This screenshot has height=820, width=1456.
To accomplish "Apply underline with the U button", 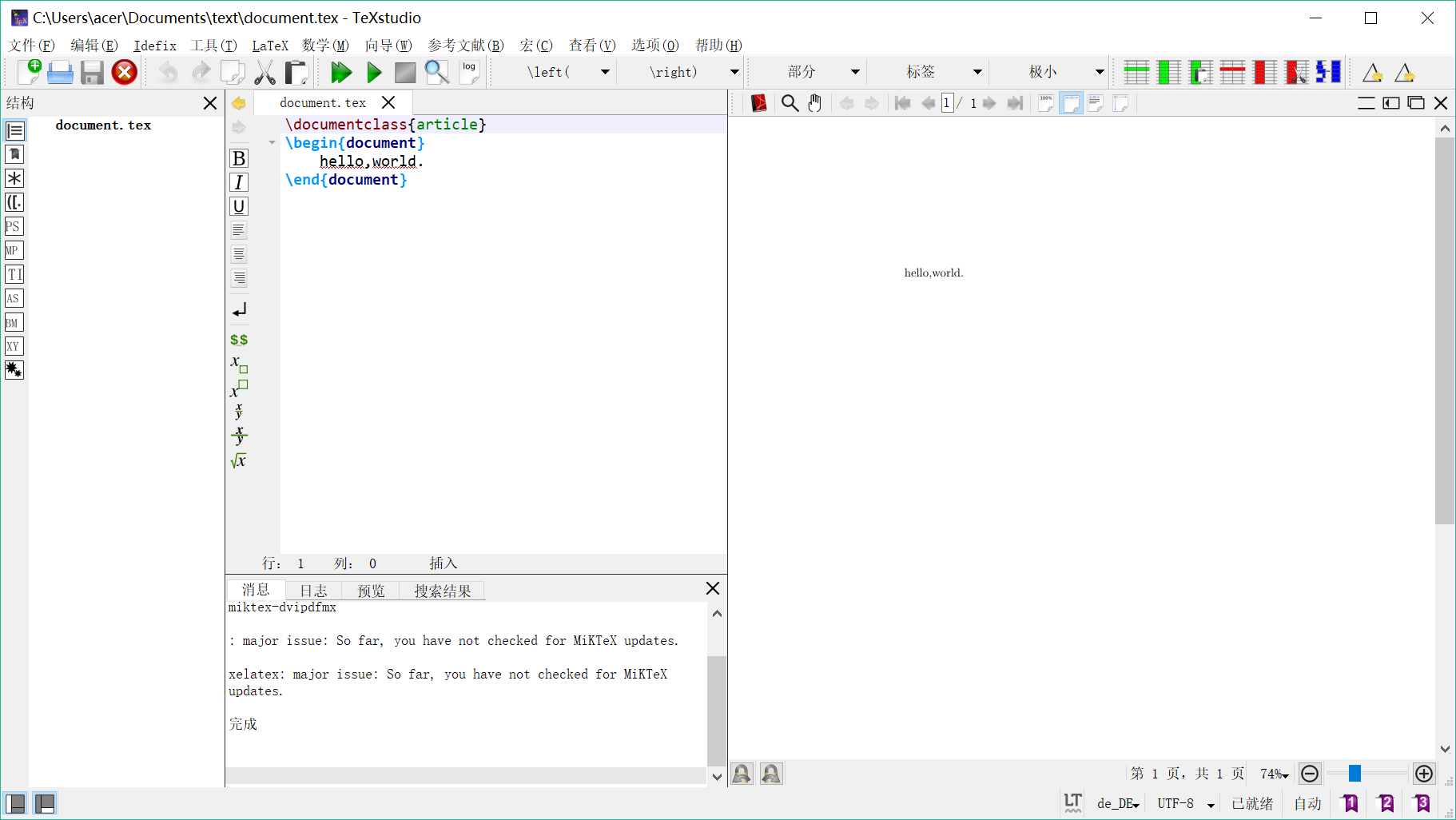I will tap(239, 206).
